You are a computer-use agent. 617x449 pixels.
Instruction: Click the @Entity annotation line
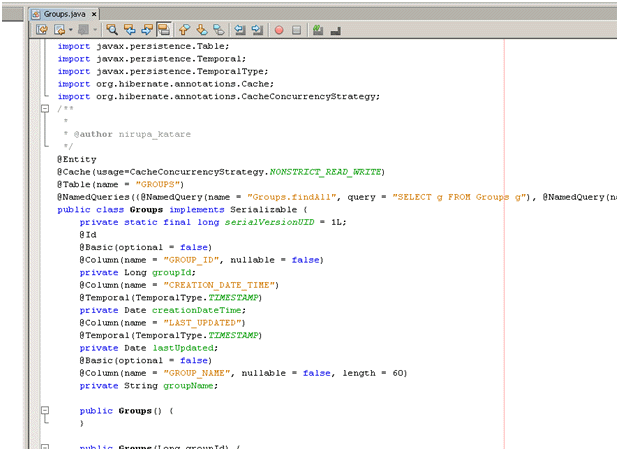point(77,159)
